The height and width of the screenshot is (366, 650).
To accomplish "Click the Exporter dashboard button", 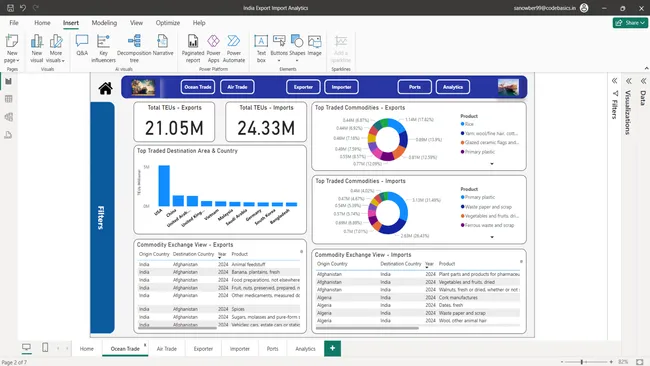I will click(303, 87).
